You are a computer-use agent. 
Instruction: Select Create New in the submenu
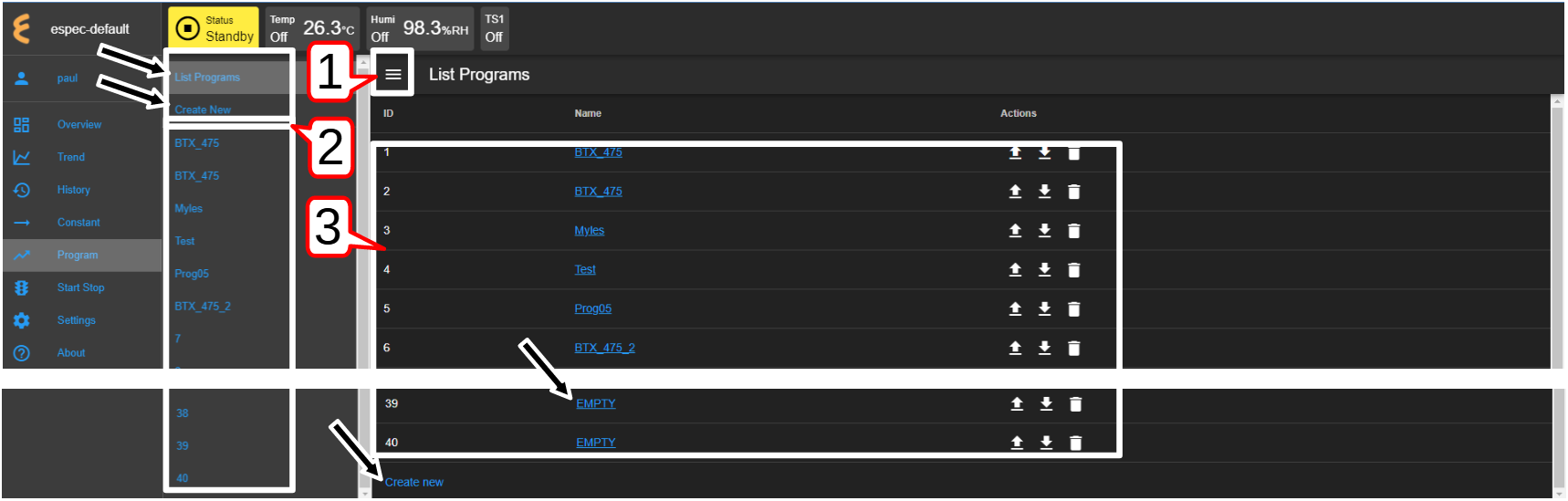click(203, 110)
